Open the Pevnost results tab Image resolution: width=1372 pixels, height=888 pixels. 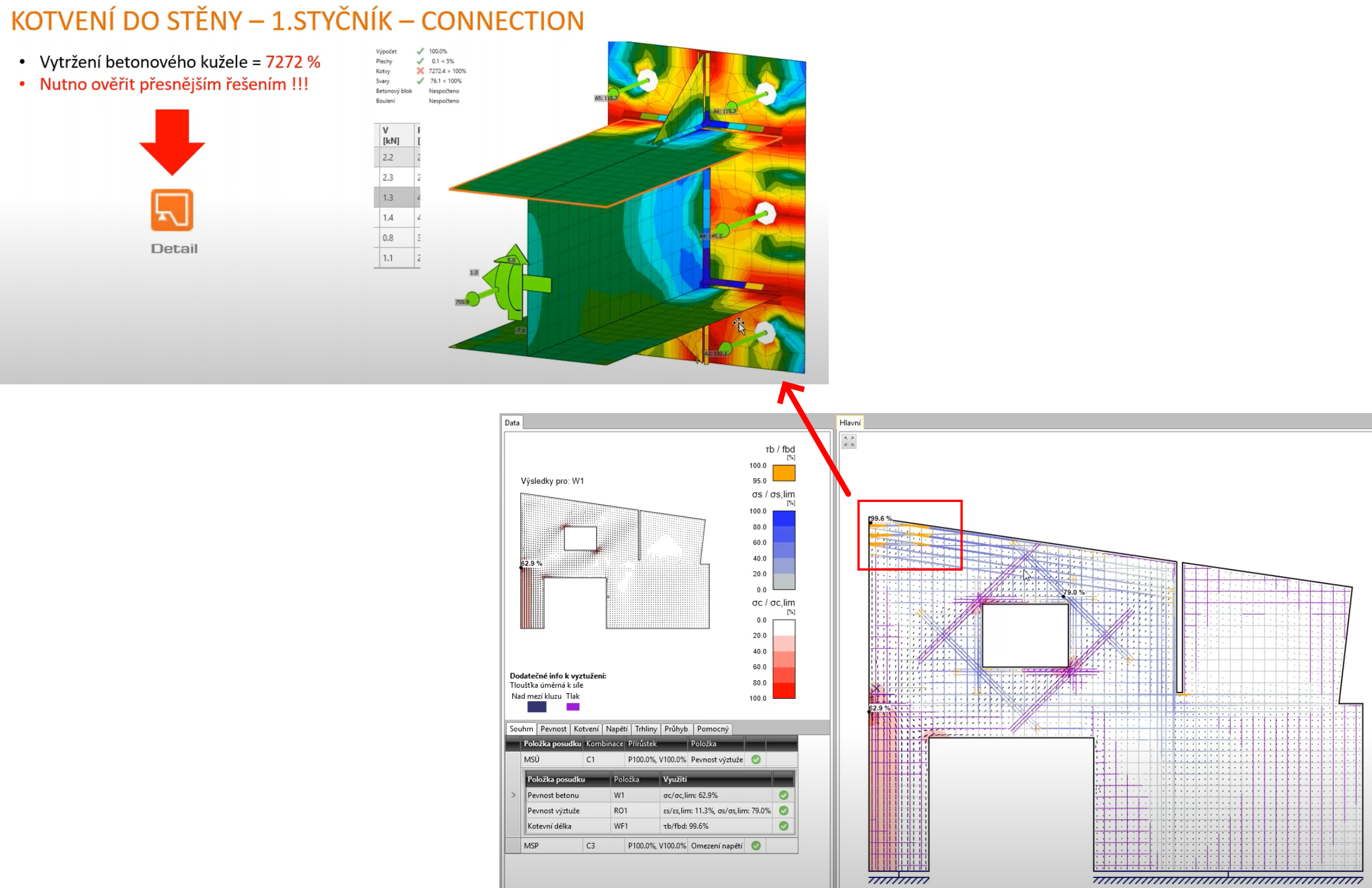point(553,729)
